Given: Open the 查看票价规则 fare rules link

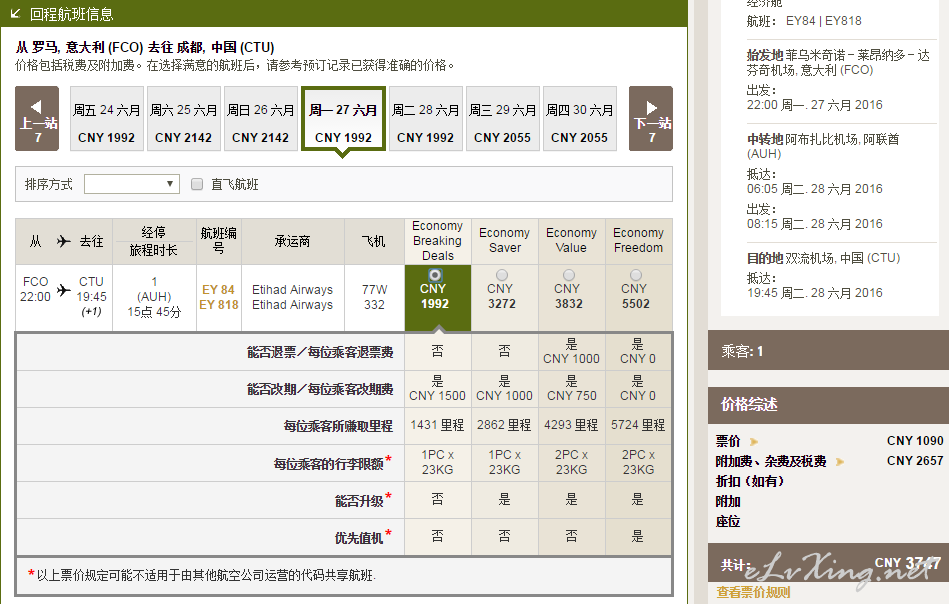Looking at the screenshot, I should point(753,593).
